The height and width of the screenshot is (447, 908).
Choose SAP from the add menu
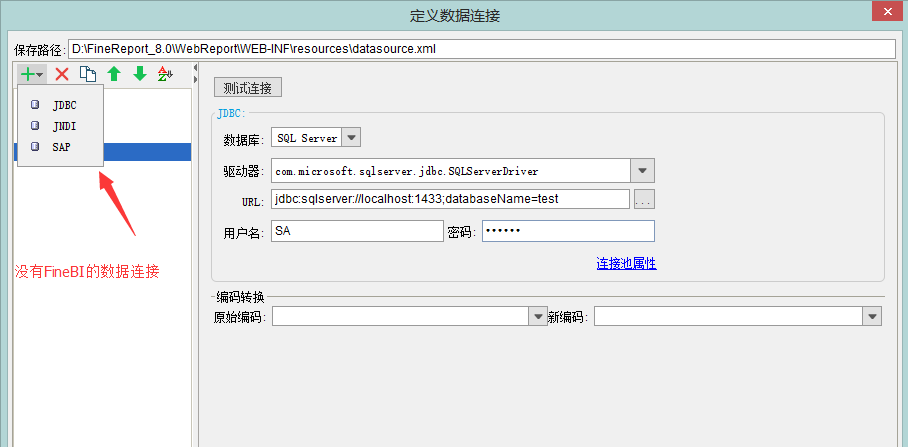click(61, 147)
